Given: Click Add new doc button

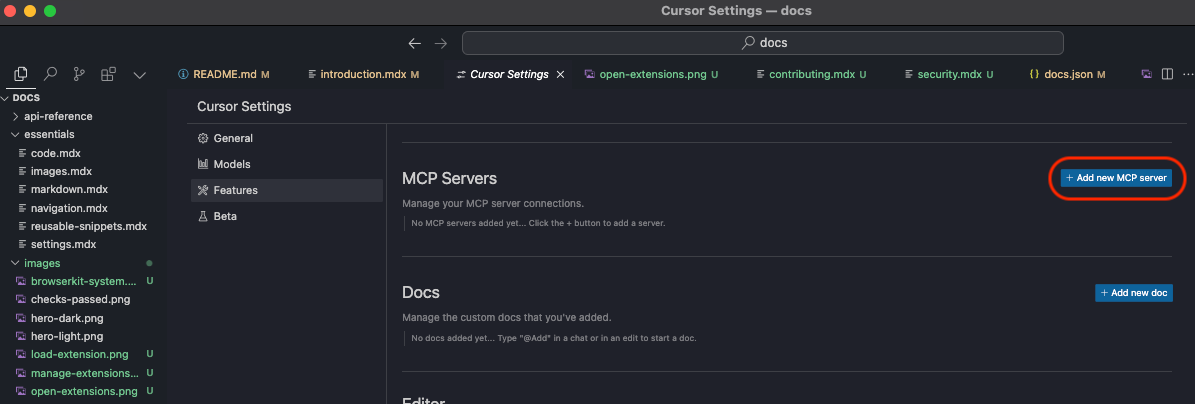Looking at the screenshot, I should 1133,293.
